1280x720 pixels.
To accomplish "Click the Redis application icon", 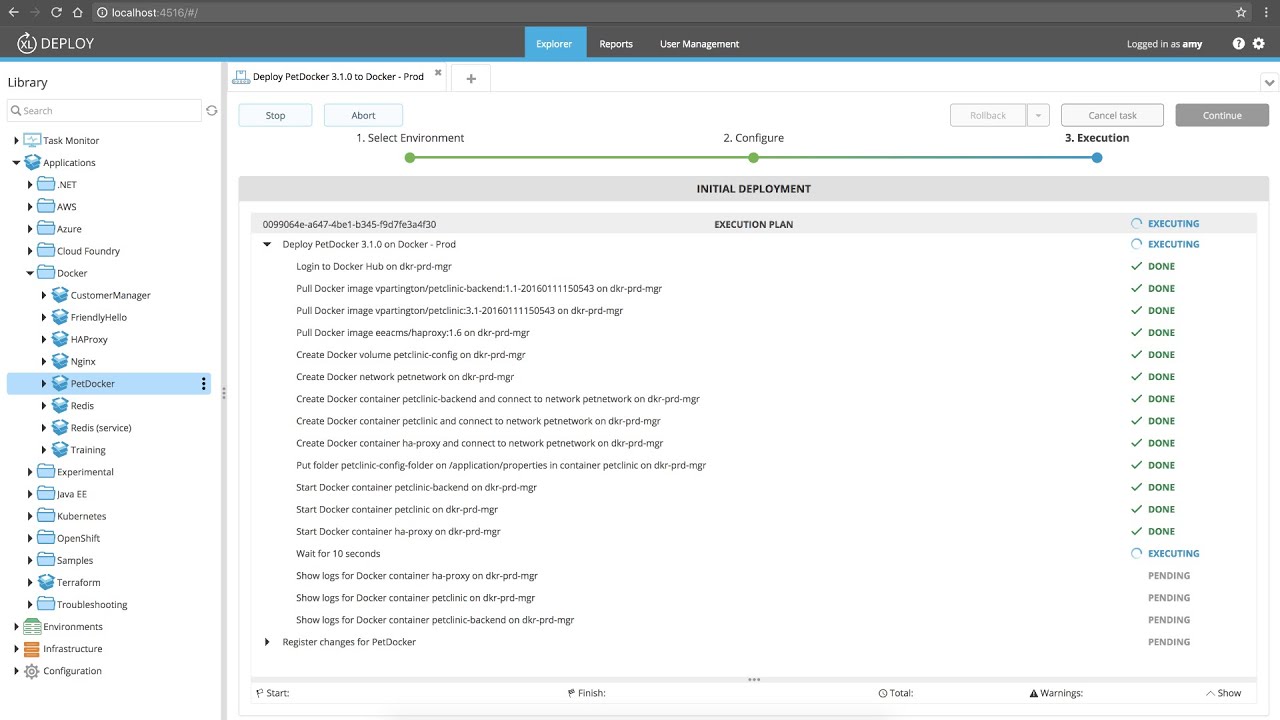I will click(x=60, y=406).
